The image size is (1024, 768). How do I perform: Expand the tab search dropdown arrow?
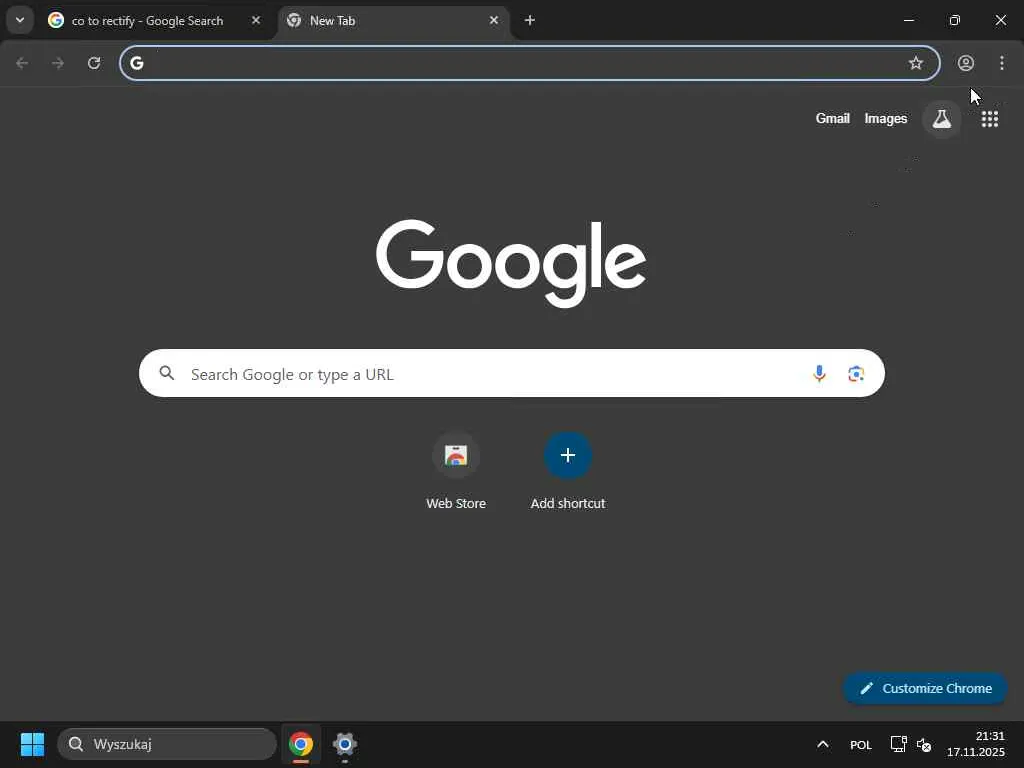click(20, 20)
